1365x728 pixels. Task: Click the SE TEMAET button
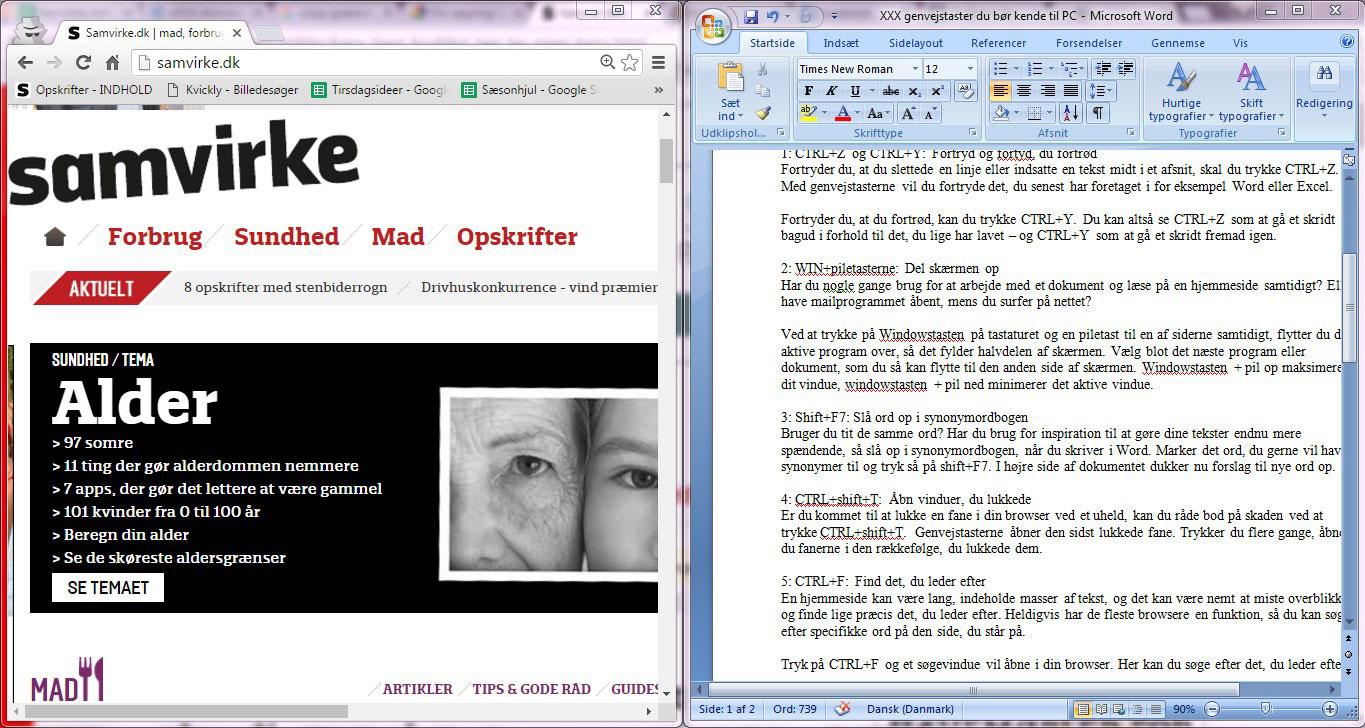108,588
